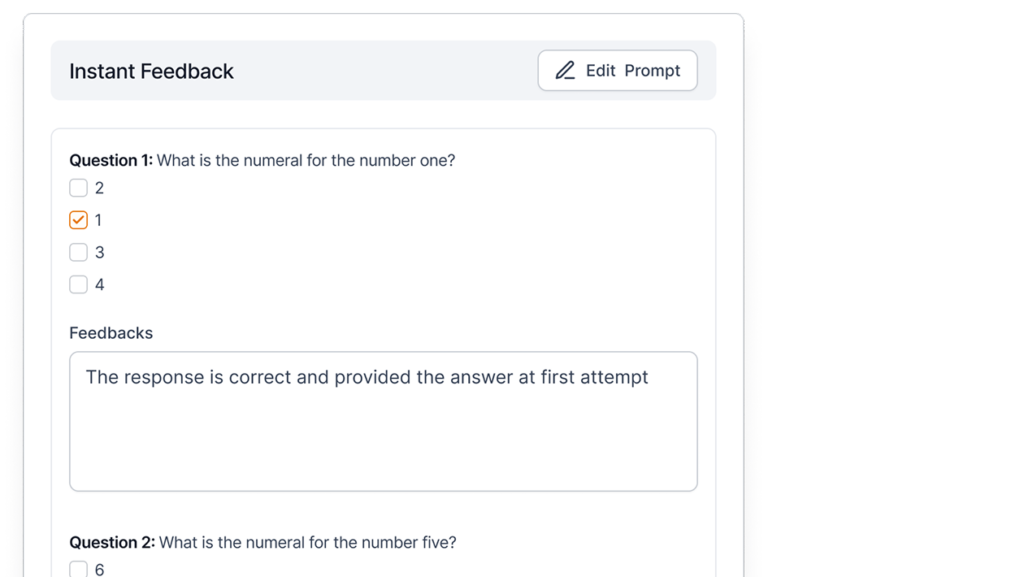The width and height of the screenshot is (1024, 577).
Task: Click the bold "Question 2:" label
Action: tap(112, 542)
